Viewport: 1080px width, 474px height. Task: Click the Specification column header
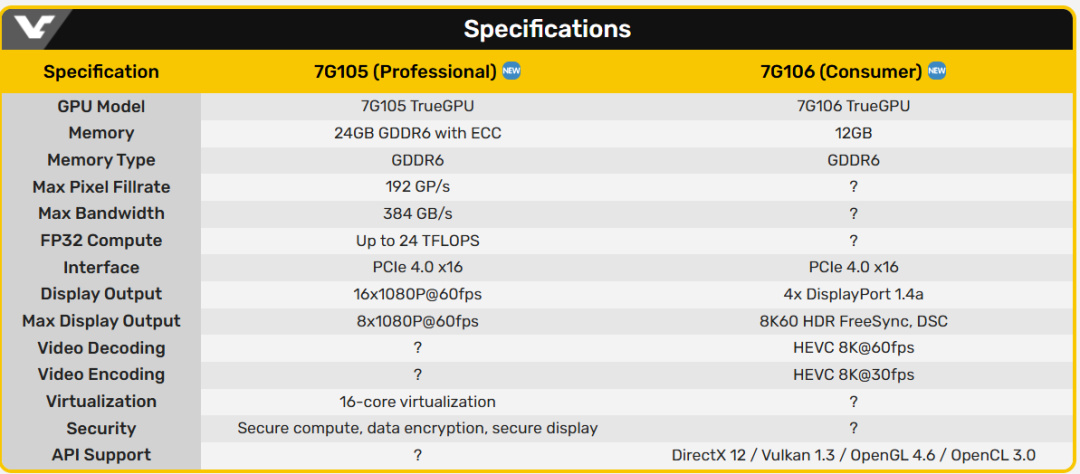coord(101,71)
